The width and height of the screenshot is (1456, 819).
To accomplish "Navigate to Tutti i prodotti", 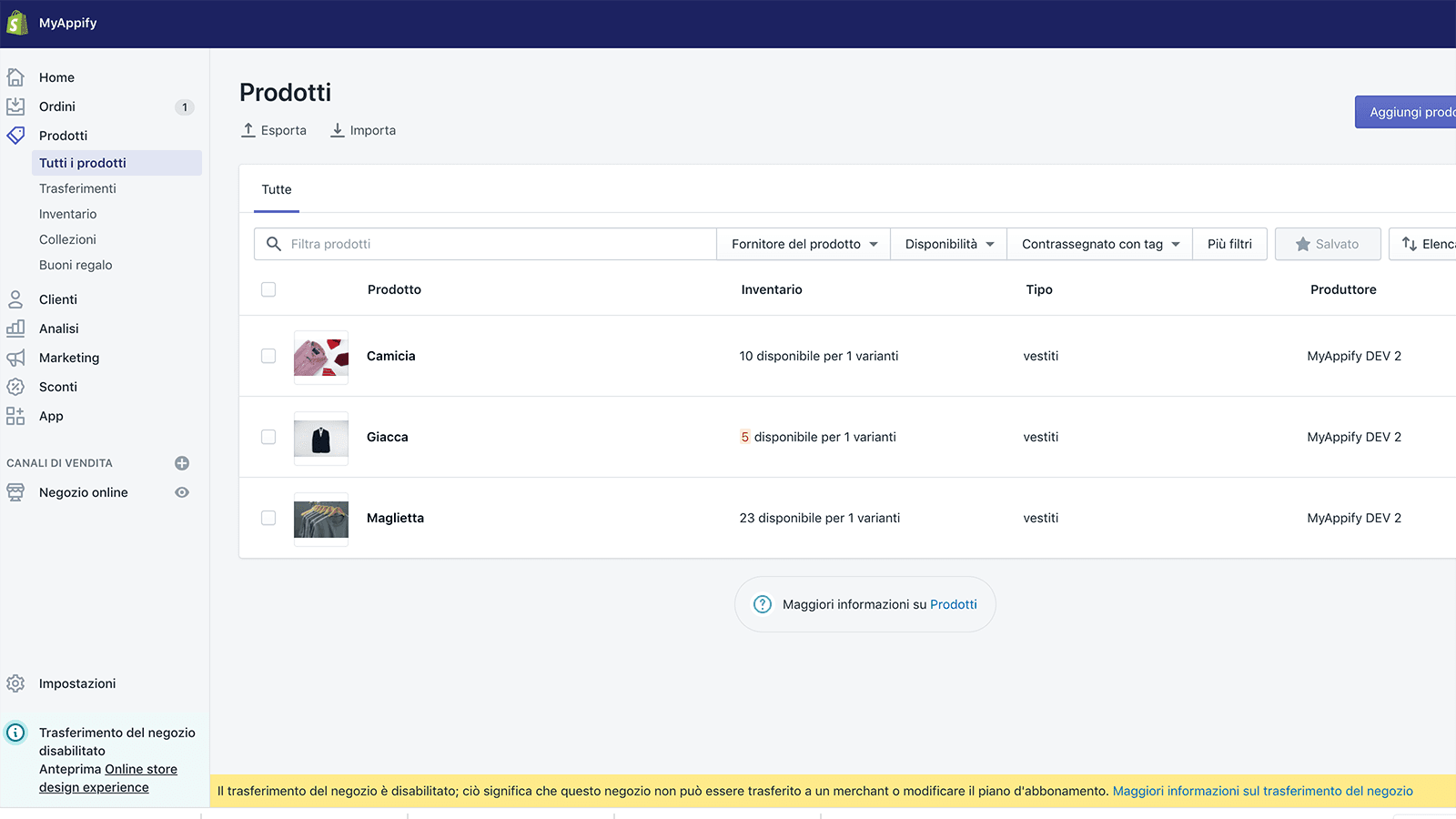I will pyautogui.click(x=81, y=163).
